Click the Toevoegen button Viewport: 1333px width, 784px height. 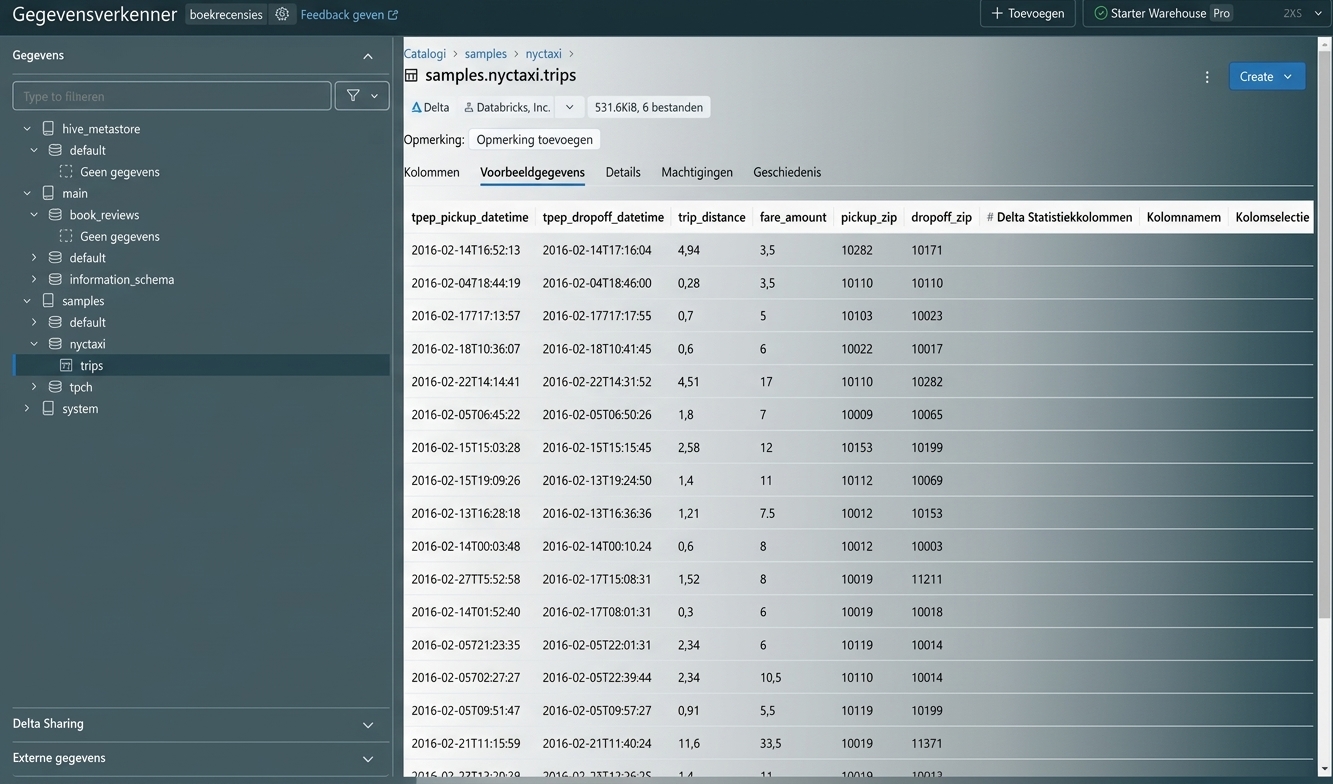tap(1028, 13)
